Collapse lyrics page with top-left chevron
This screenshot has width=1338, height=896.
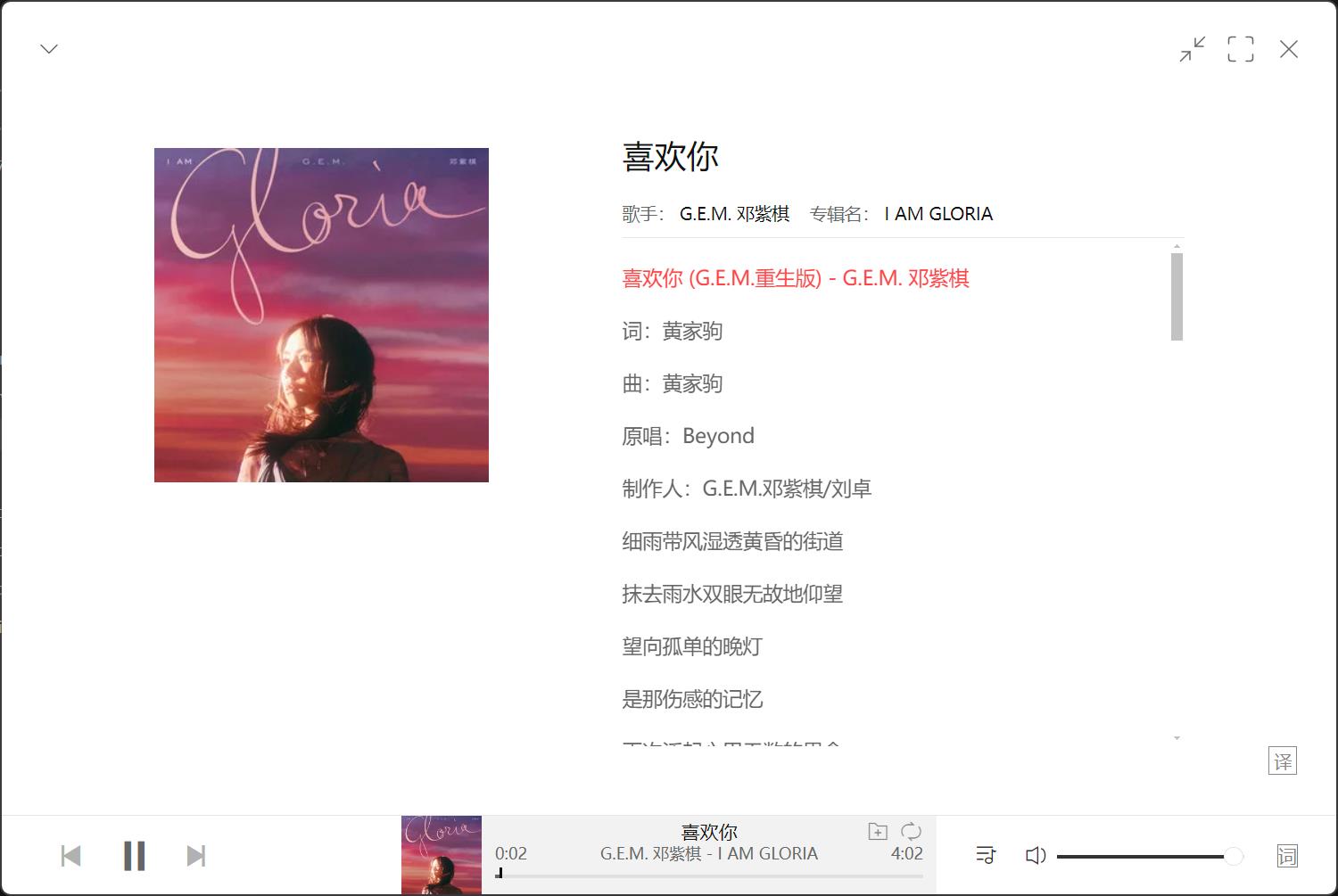click(49, 49)
